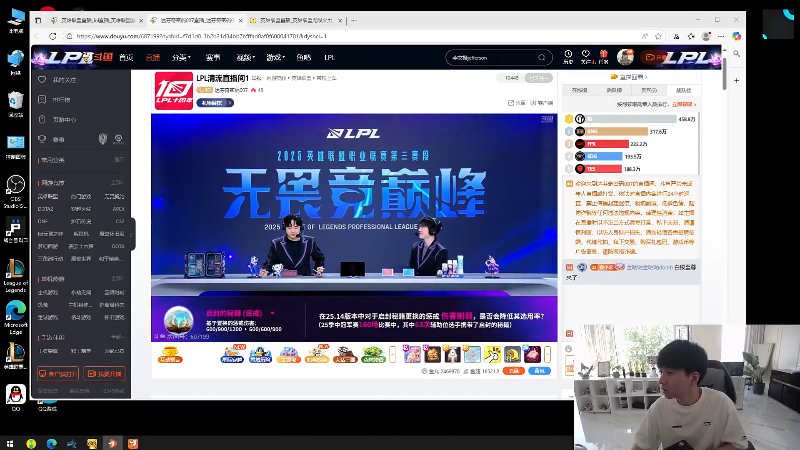Screen dimensions: 800x450
Task: Open the 鱼吧 menu item
Action: [x=304, y=58]
